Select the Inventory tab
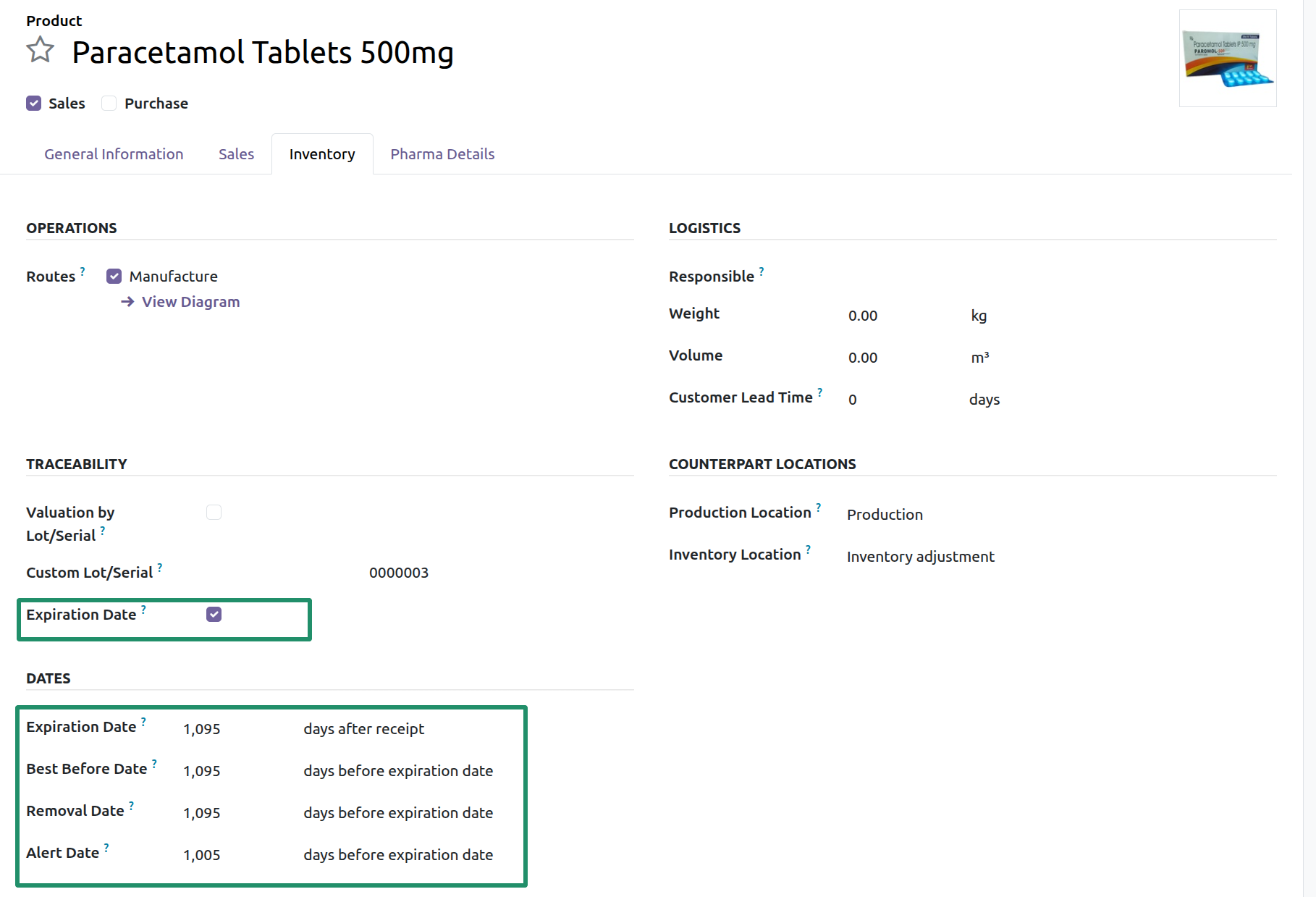1316x897 pixels. click(322, 154)
